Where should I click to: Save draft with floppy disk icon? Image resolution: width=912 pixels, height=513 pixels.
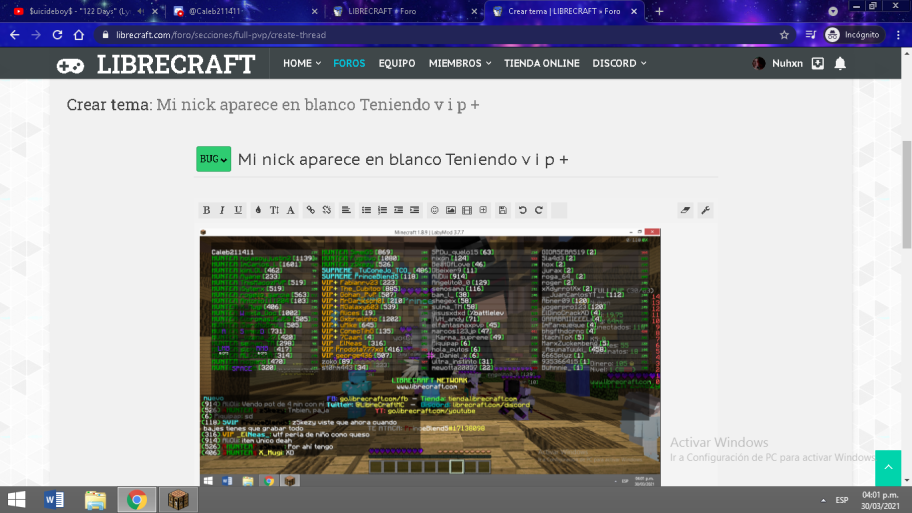503,210
